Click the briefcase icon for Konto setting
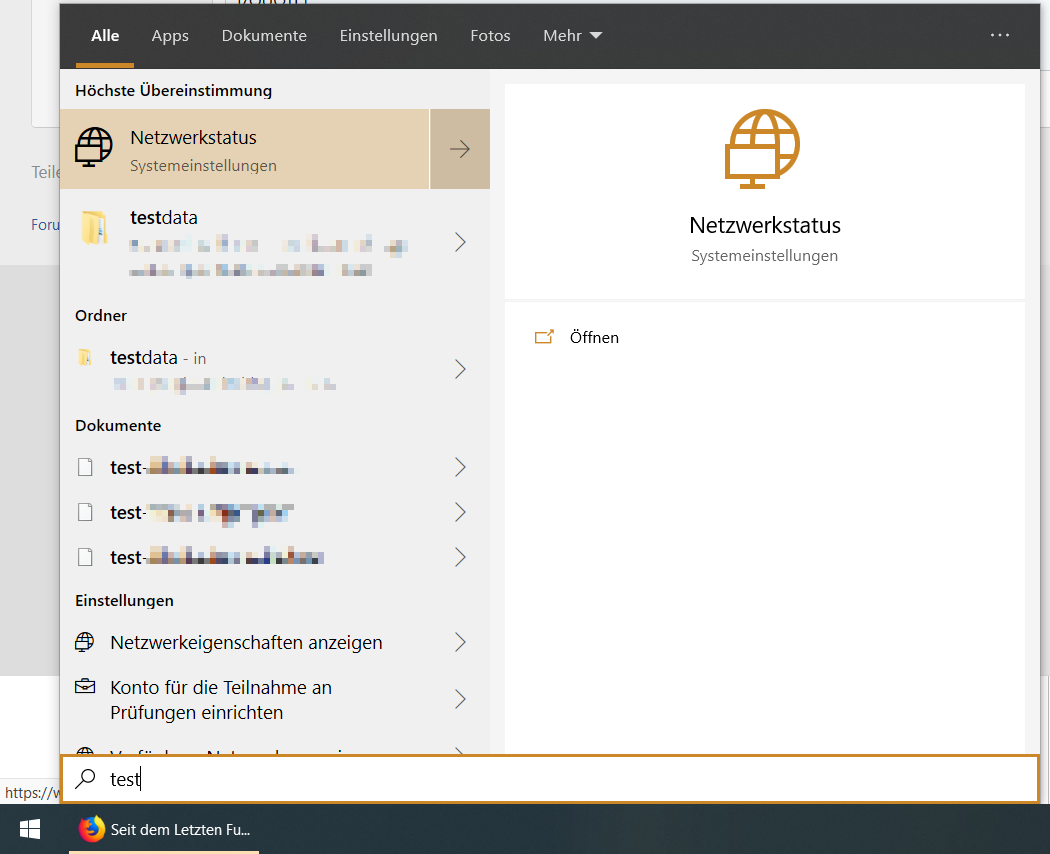The height and width of the screenshot is (854, 1050). [85, 687]
